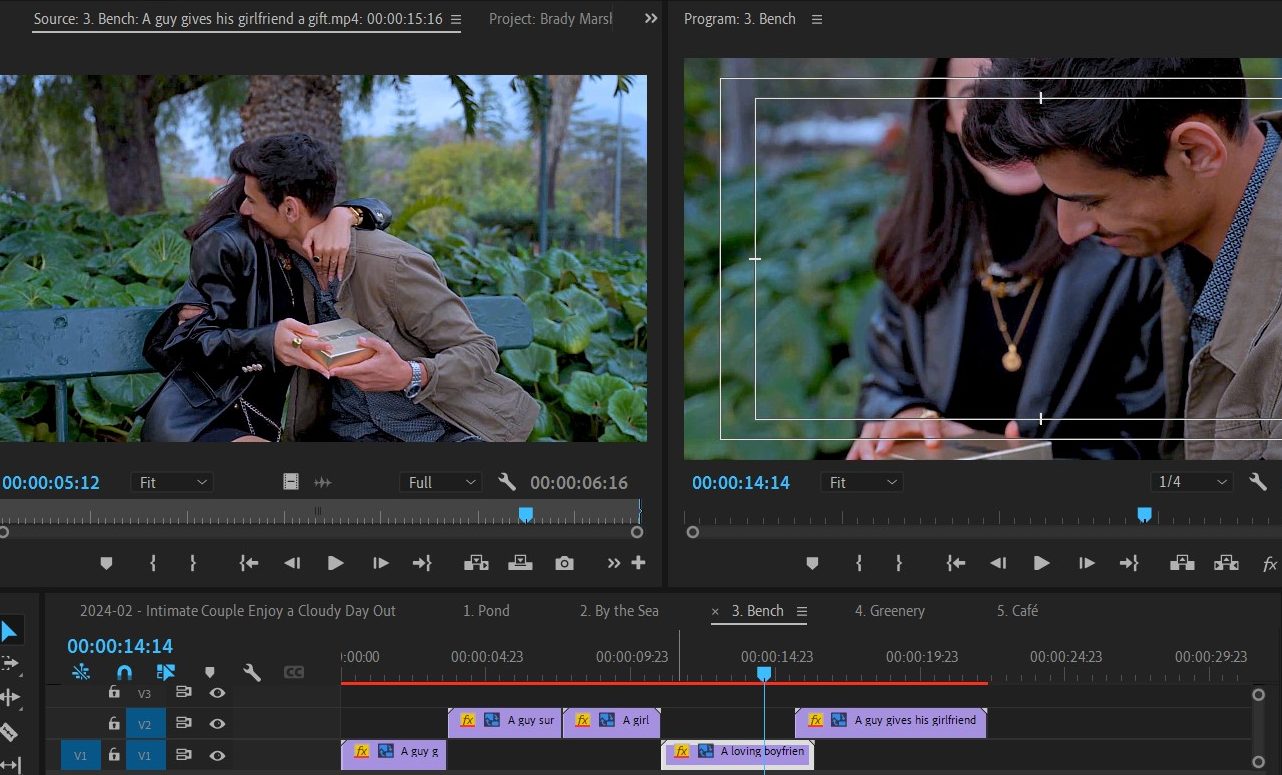Image resolution: width=1282 pixels, height=775 pixels.
Task: Choose the Track Select Forward tool
Action: 9,663
